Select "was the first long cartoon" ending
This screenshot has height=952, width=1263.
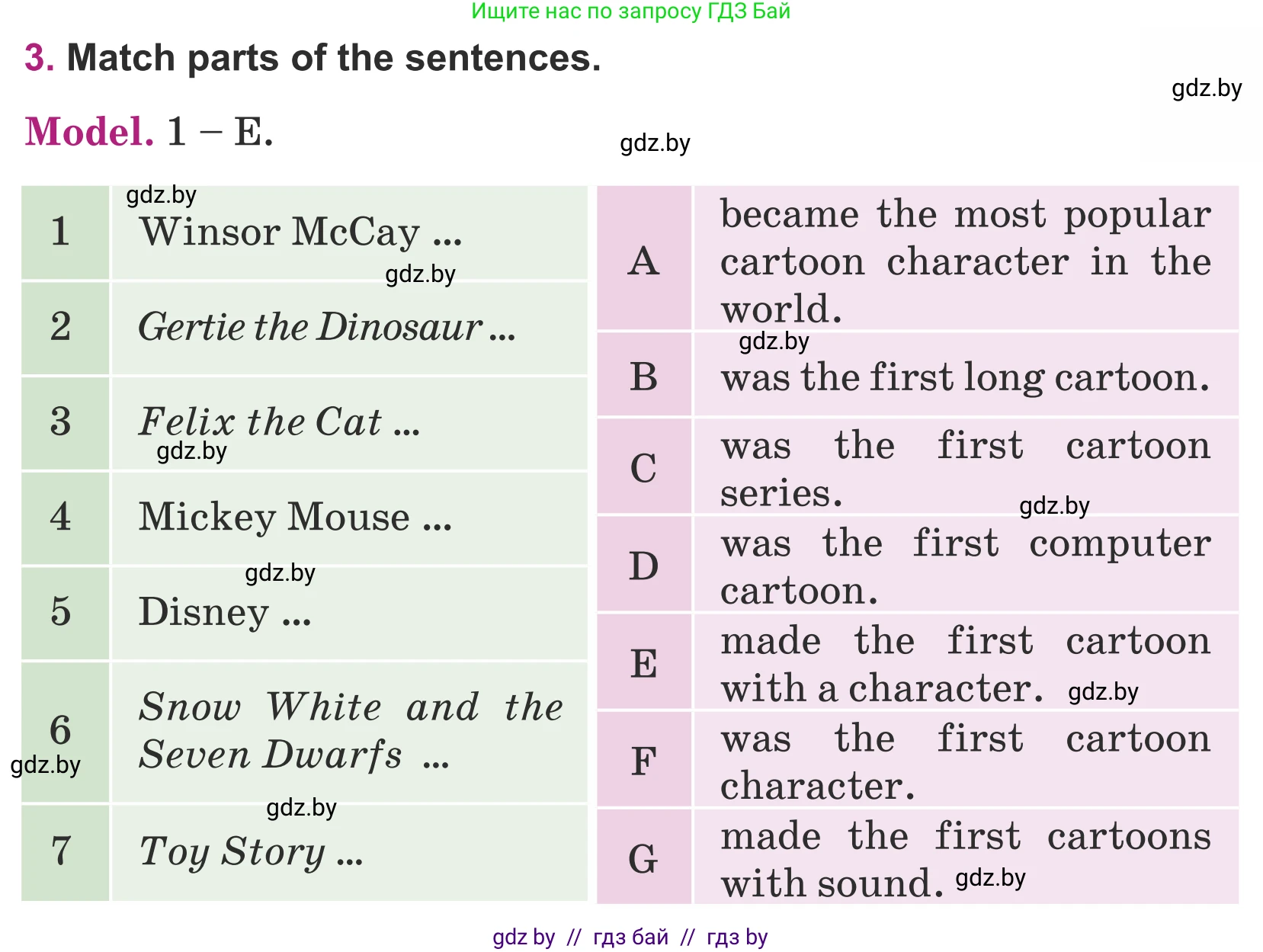pos(964,378)
